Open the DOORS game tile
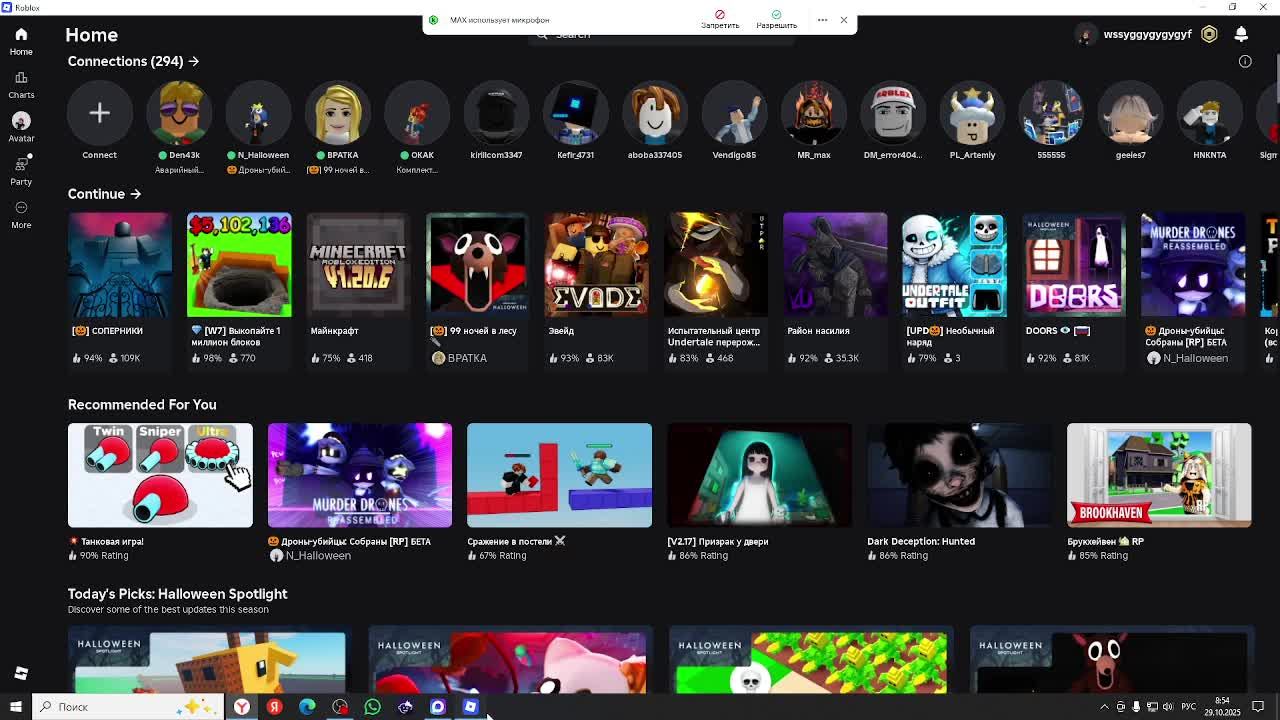Image resolution: width=1280 pixels, height=720 pixels. (x=1074, y=265)
